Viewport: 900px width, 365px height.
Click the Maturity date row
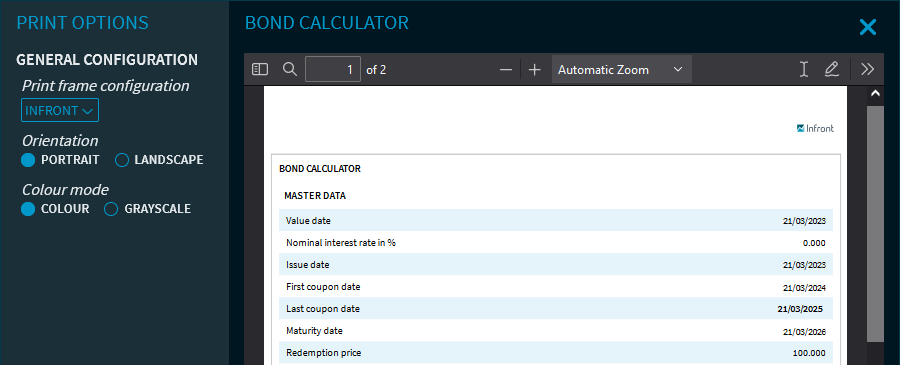(556, 331)
